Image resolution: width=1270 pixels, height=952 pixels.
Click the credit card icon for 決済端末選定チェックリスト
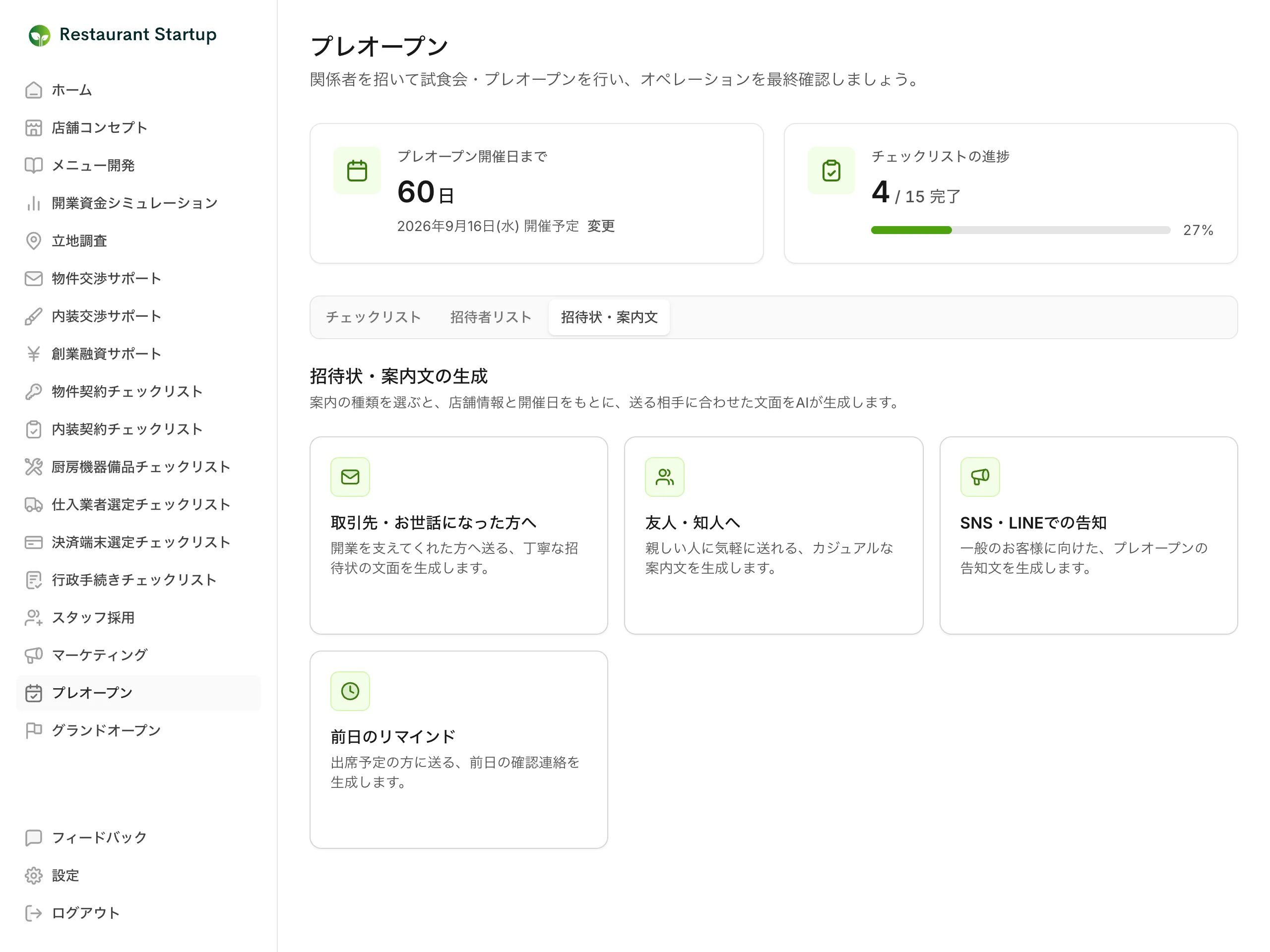coord(34,542)
